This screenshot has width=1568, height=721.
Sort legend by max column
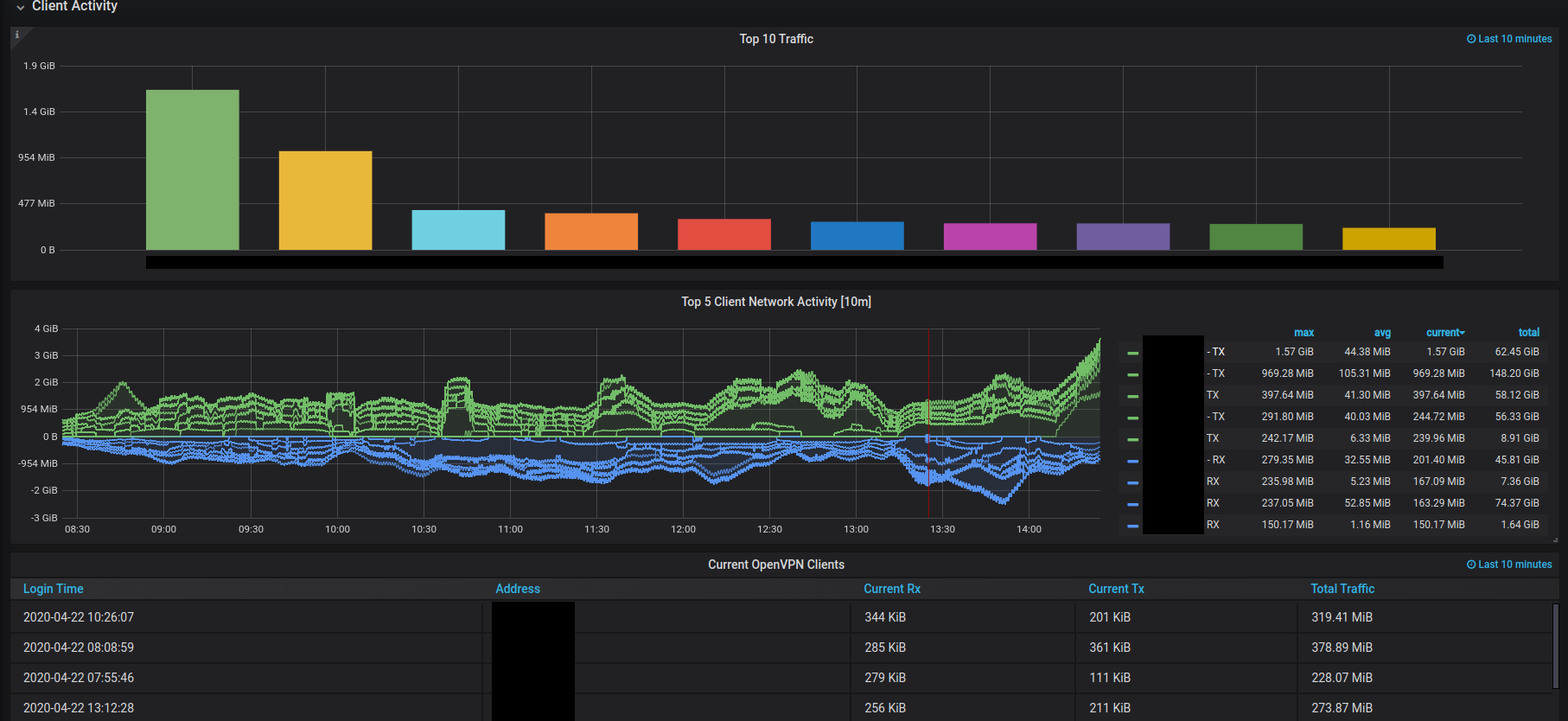1303,333
